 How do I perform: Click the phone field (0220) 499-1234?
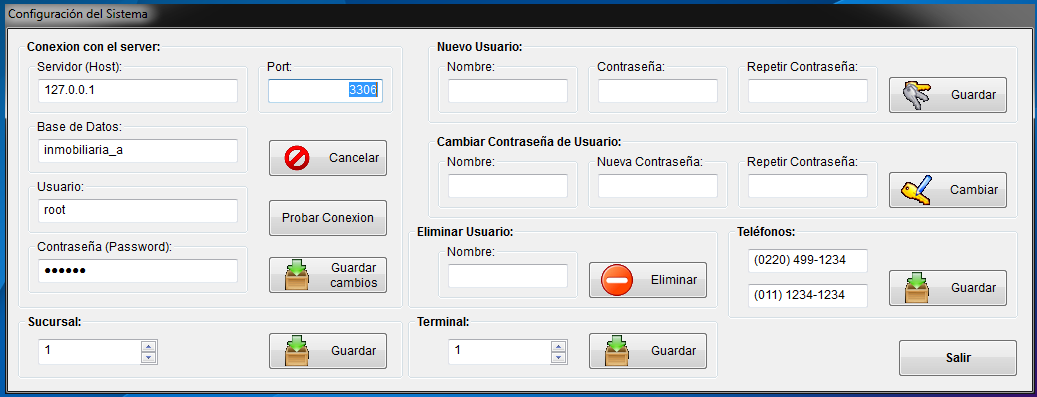pyautogui.click(x=808, y=261)
